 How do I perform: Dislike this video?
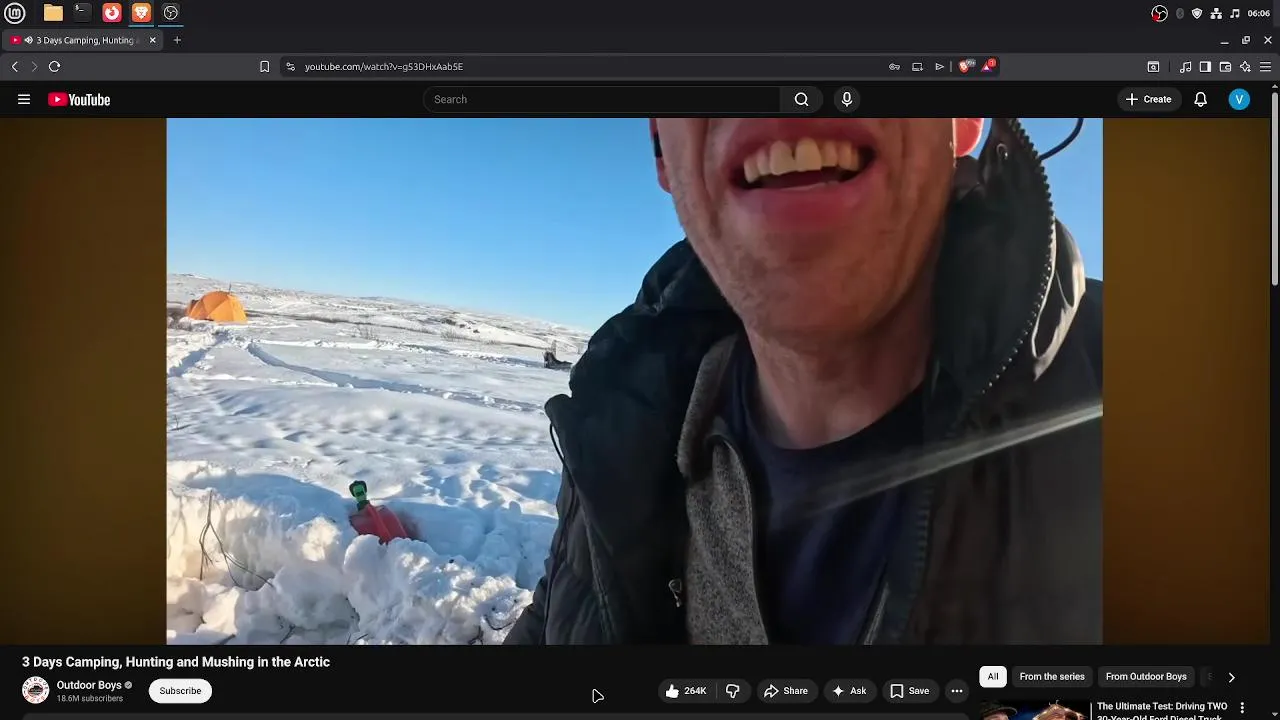pos(733,691)
